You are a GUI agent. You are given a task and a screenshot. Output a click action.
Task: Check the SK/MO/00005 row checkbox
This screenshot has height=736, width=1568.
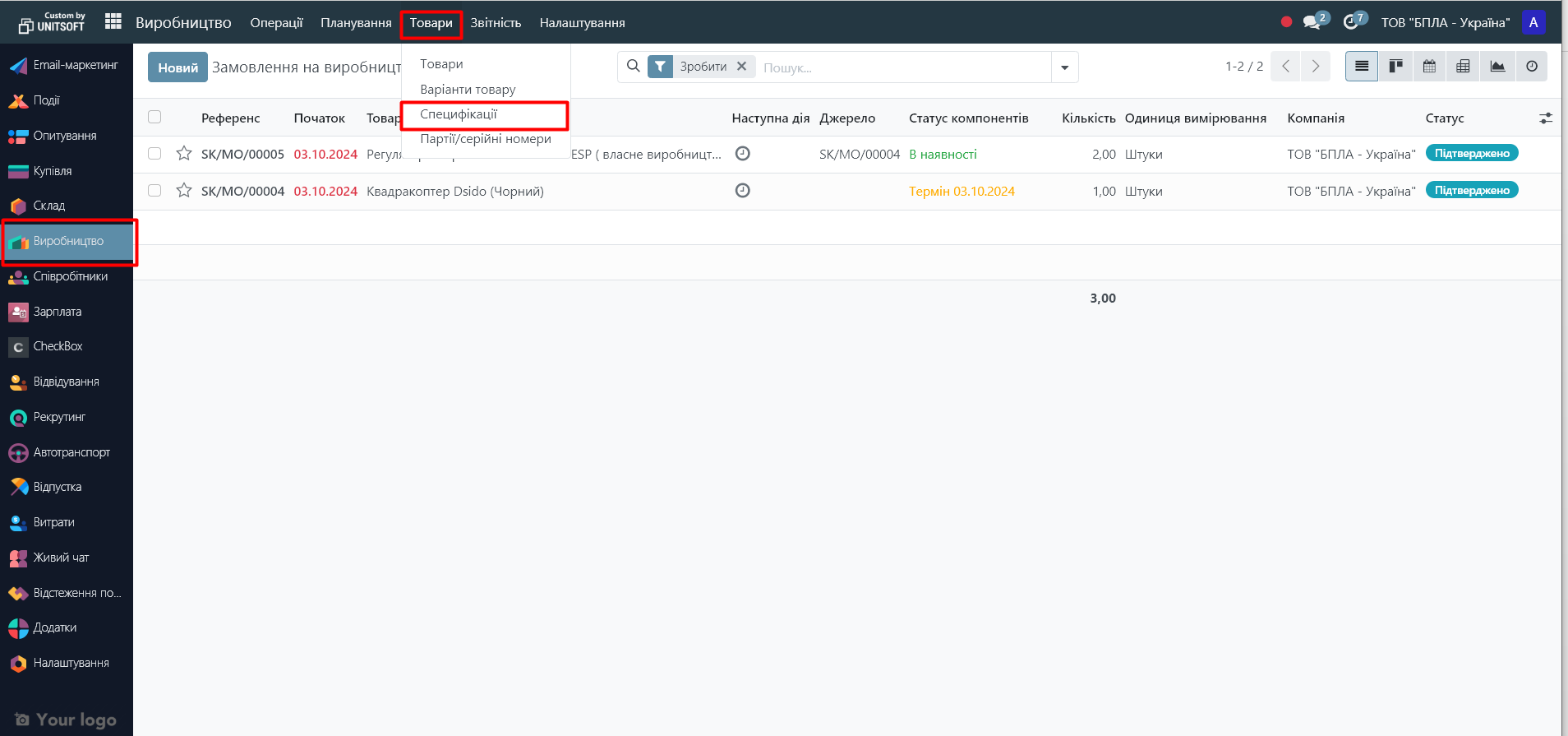(x=154, y=154)
